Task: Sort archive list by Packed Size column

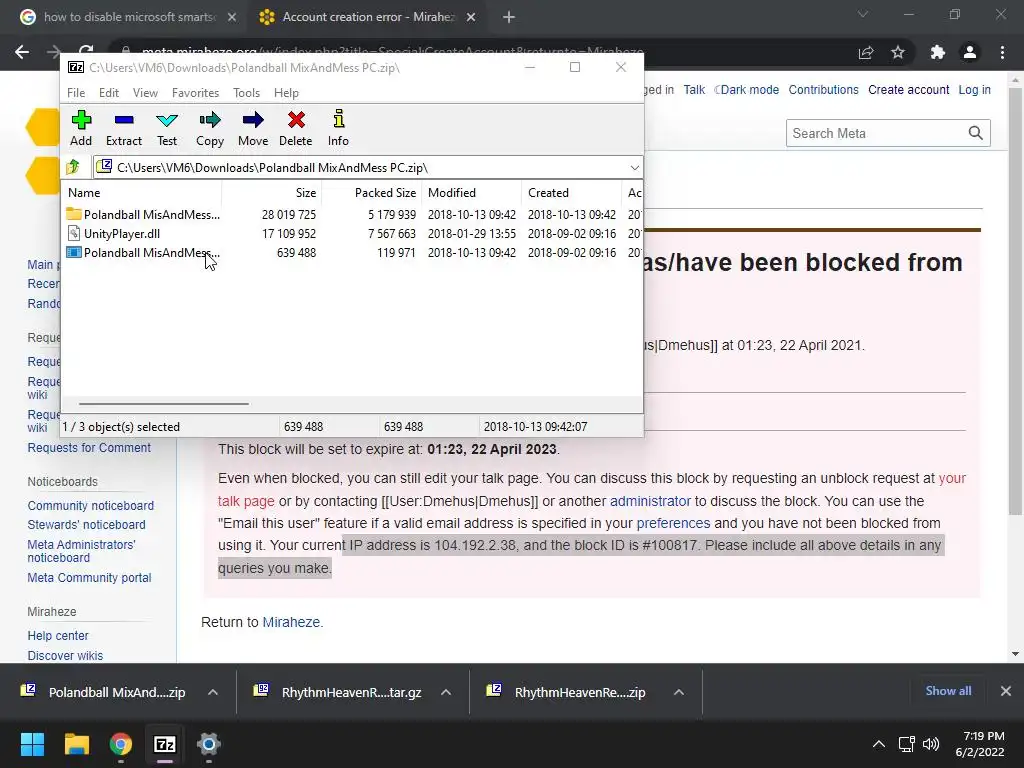Action: (371, 193)
